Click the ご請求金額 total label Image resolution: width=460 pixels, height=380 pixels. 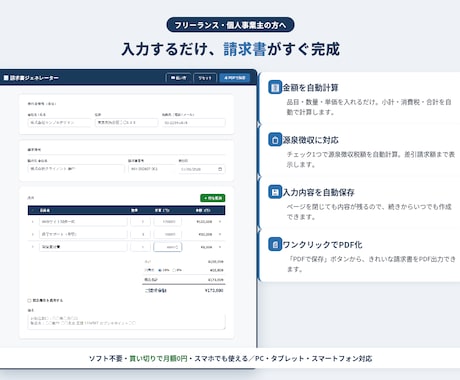156,291
